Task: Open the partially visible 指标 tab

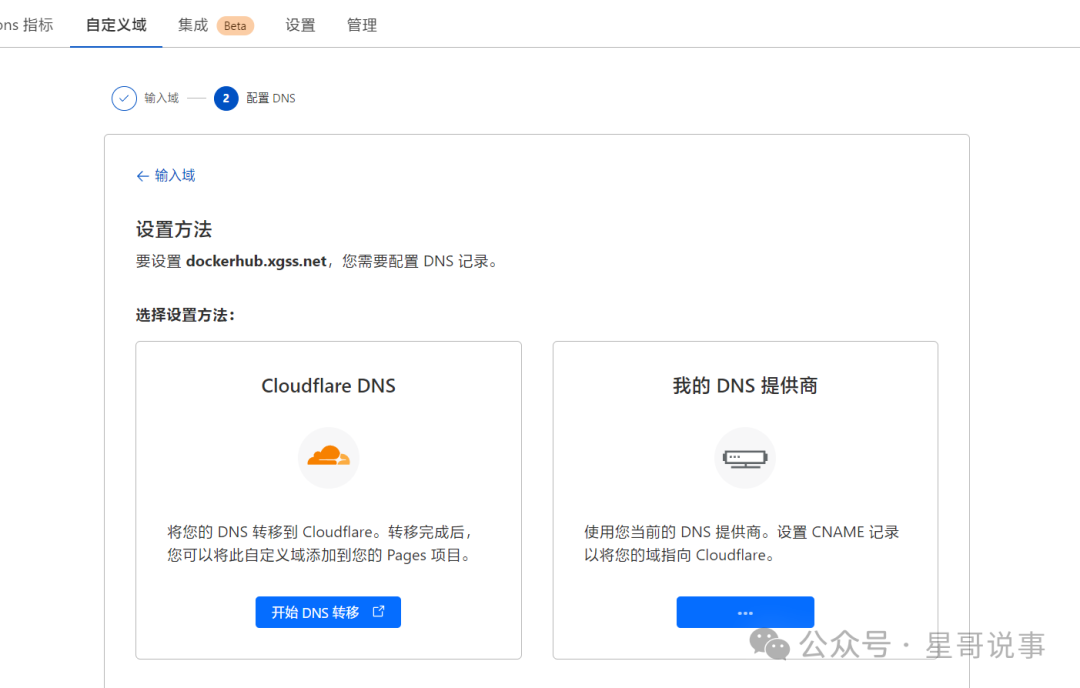Action: 26,25
